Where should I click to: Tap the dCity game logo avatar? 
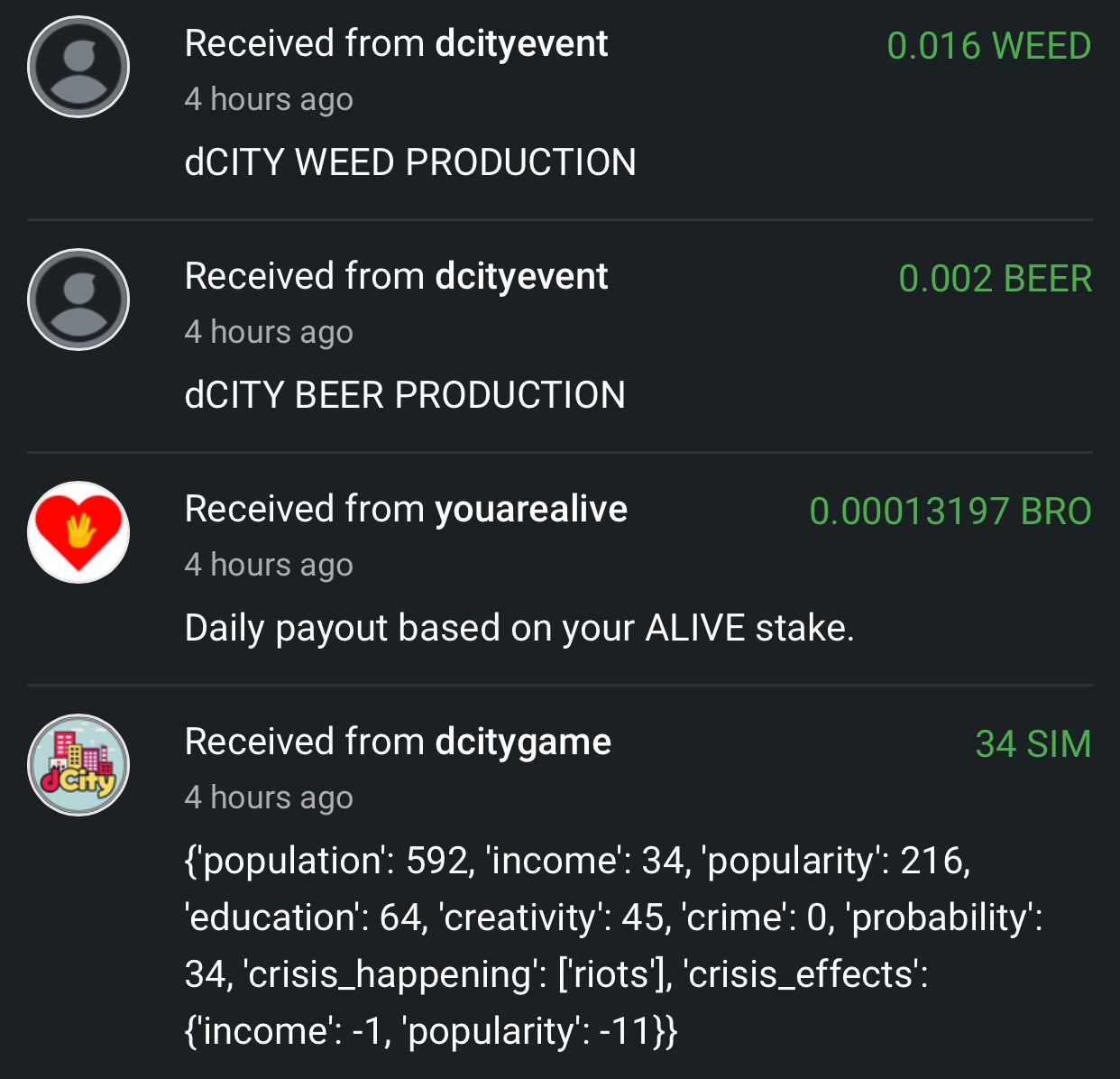point(78,765)
